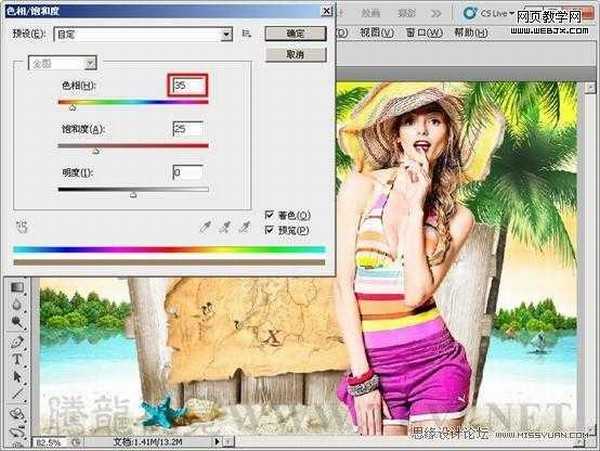
Task: Toggle the Colorize (着色) checkbox
Action: [270, 215]
